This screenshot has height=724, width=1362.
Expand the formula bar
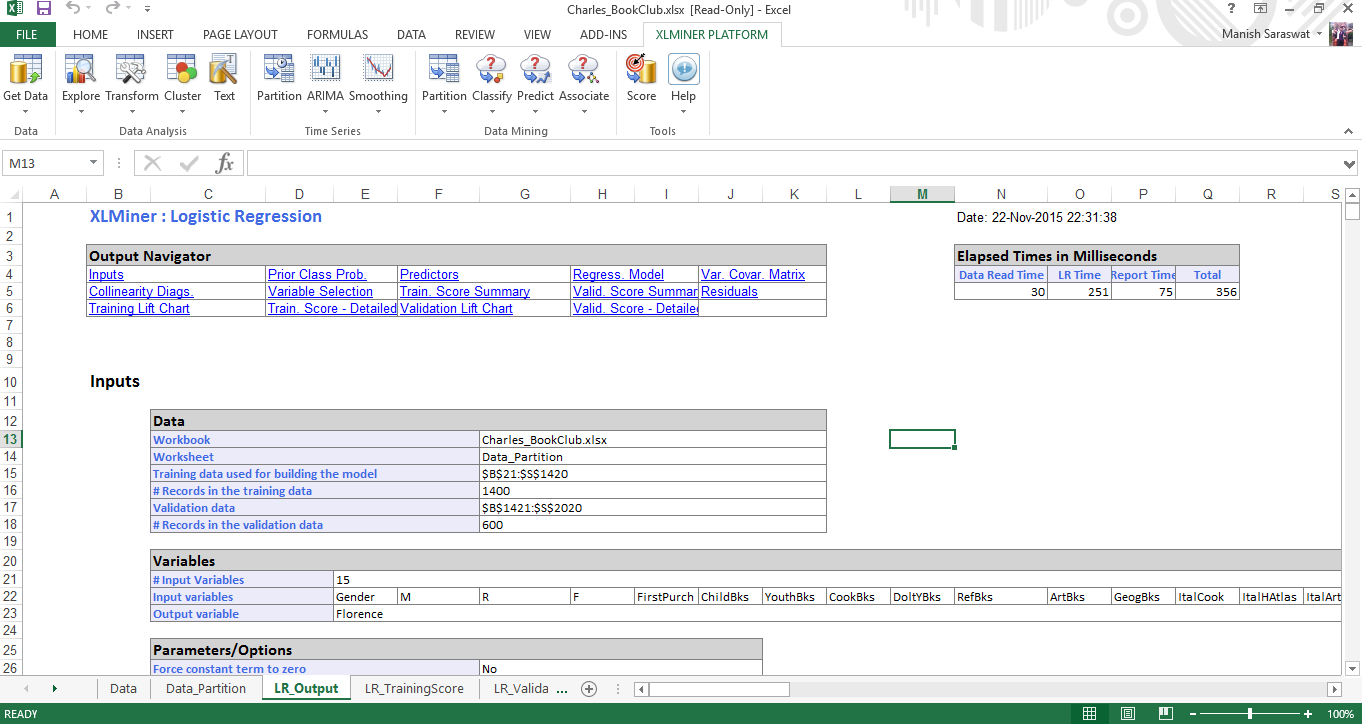click(1350, 164)
